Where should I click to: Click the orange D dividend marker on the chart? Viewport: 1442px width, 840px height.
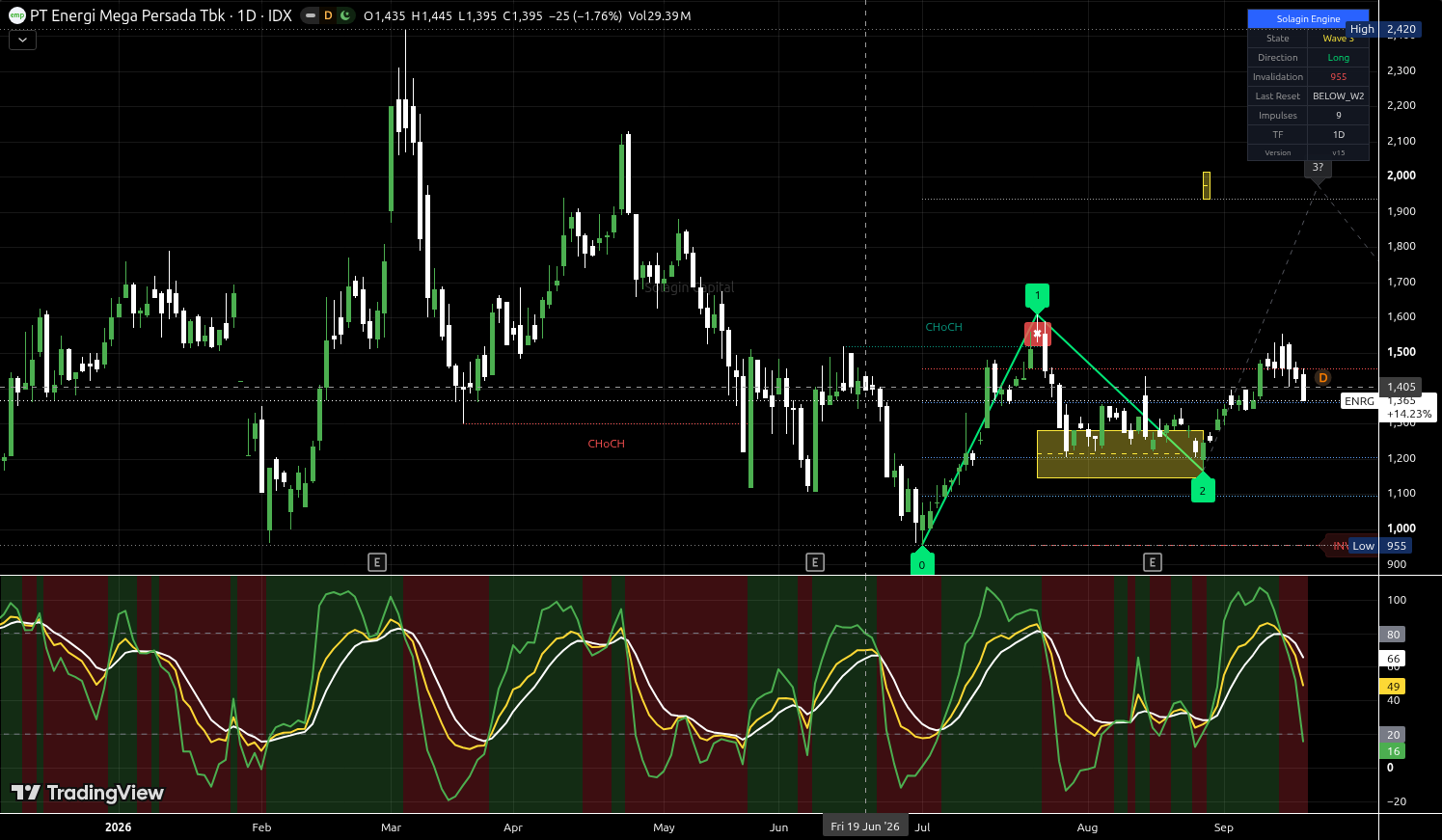1323,378
